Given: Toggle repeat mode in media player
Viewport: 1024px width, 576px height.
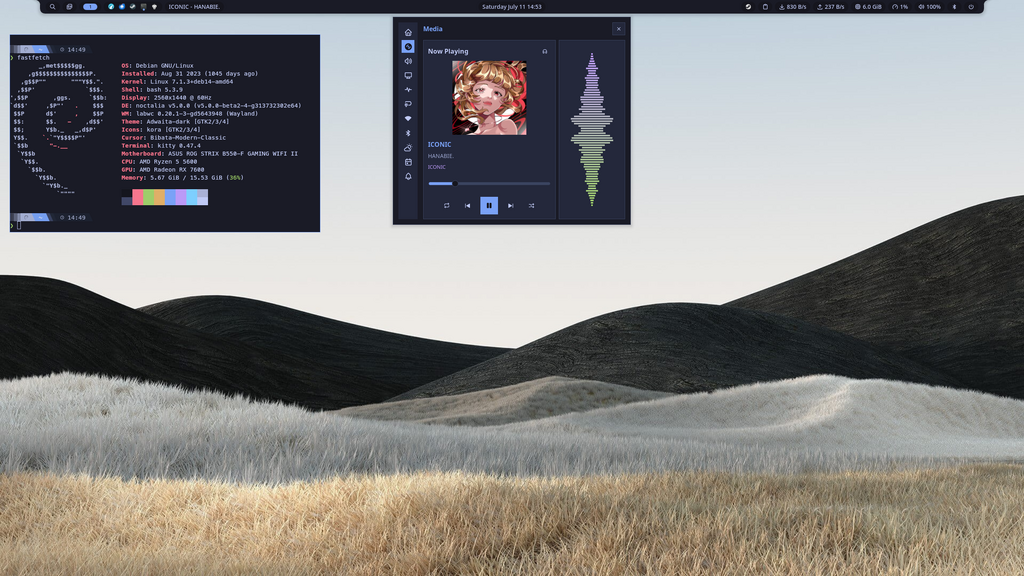Looking at the screenshot, I should (x=447, y=205).
